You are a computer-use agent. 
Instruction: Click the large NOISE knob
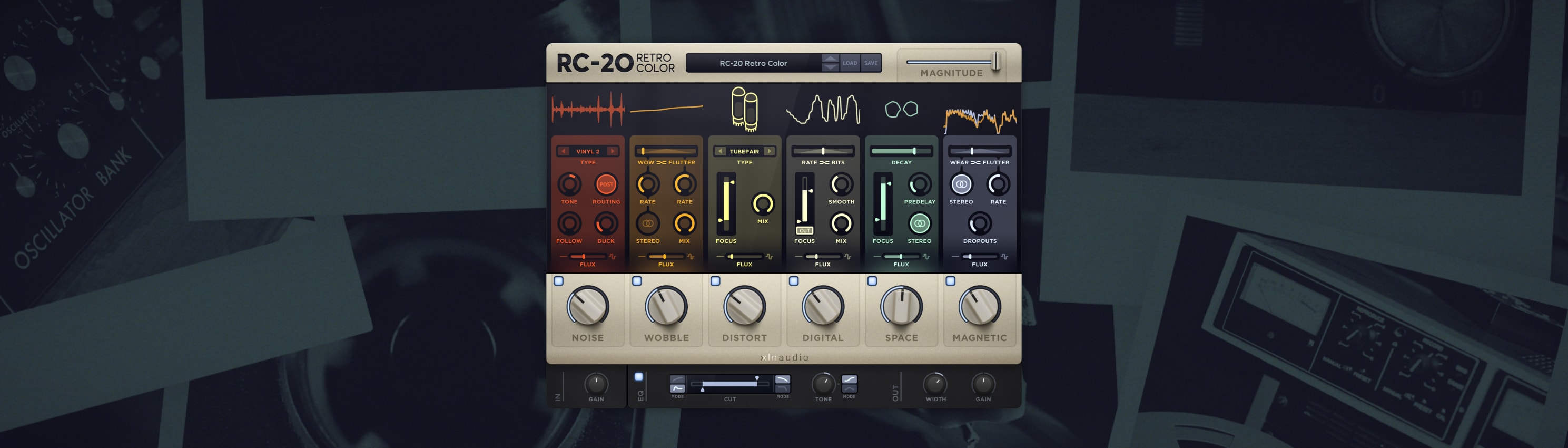(x=588, y=306)
